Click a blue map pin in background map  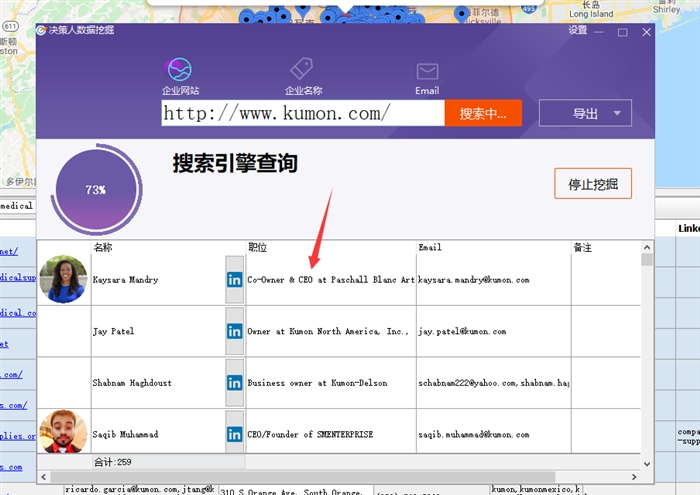click(462, 14)
